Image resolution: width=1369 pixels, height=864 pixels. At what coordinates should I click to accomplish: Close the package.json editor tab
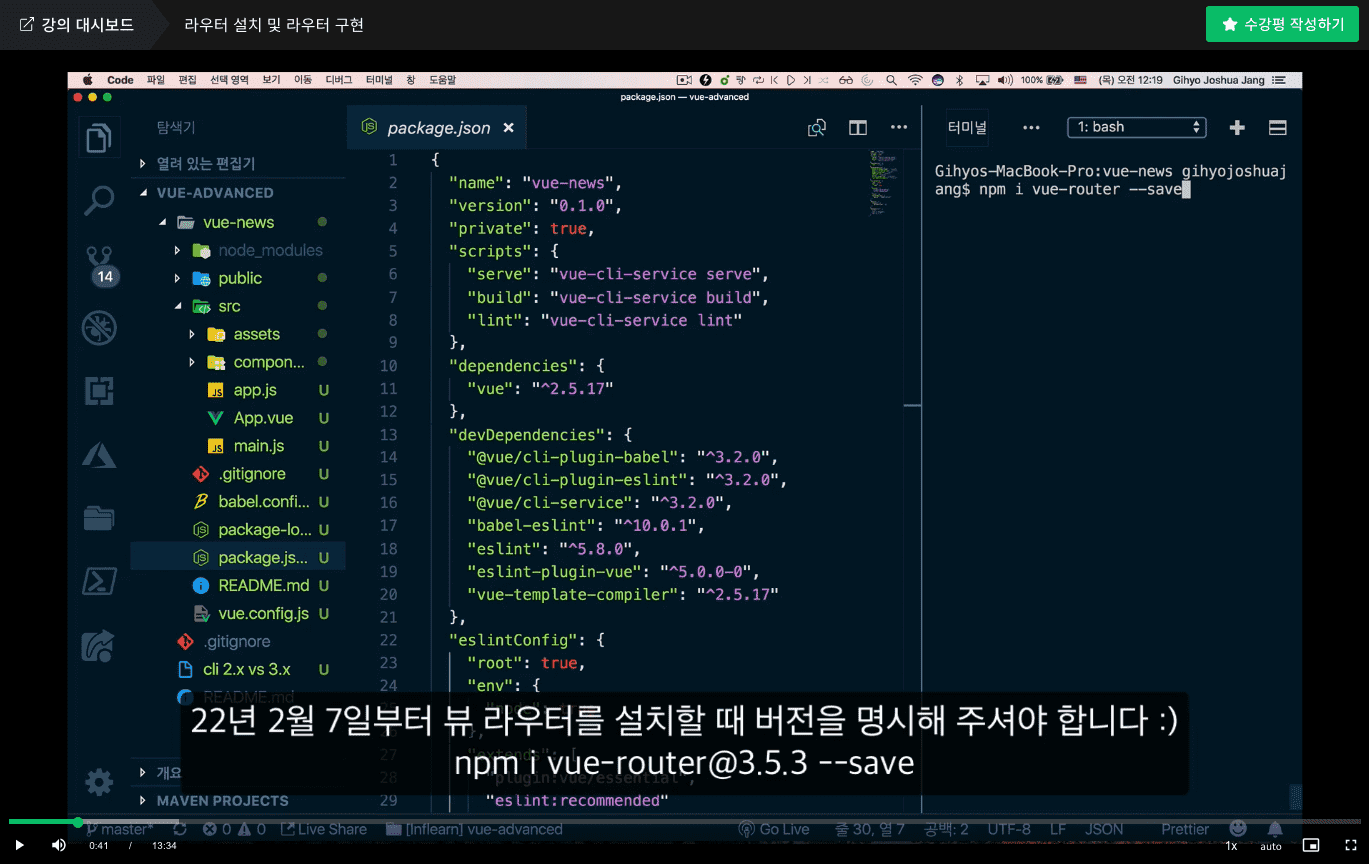point(508,128)
